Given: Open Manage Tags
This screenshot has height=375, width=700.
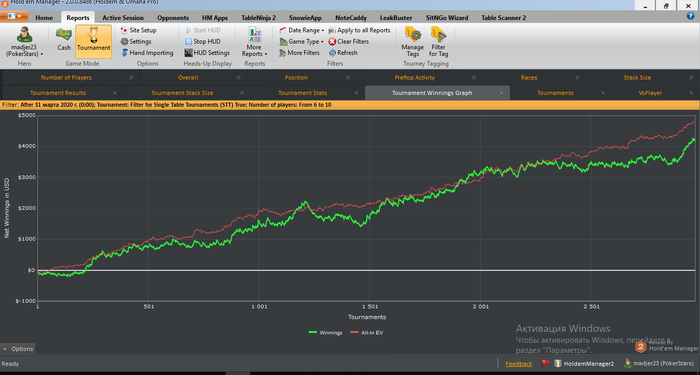Looking at the screenshot, I should click(412, 42).
